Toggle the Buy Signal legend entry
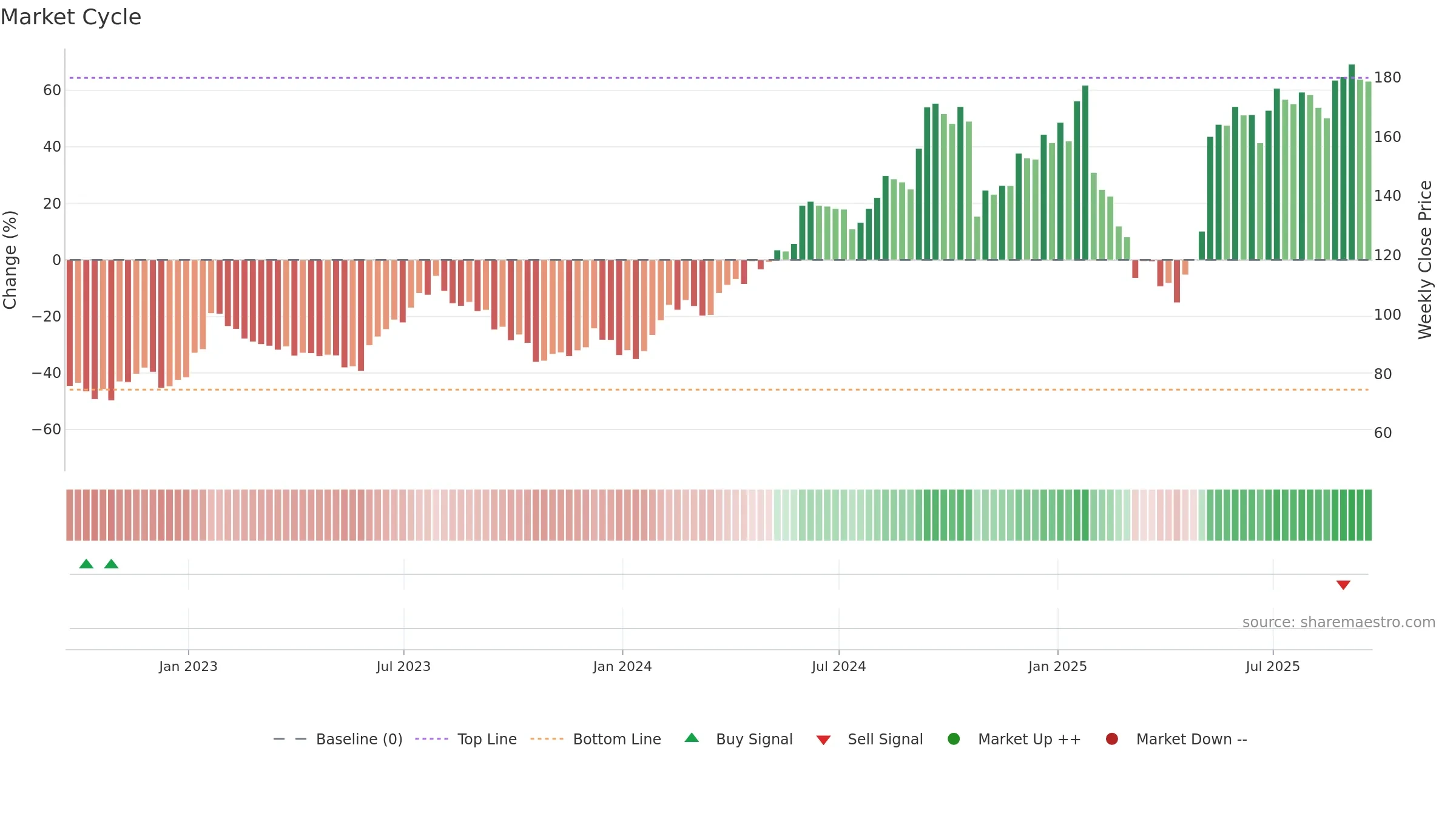 [x=738, y=739]
